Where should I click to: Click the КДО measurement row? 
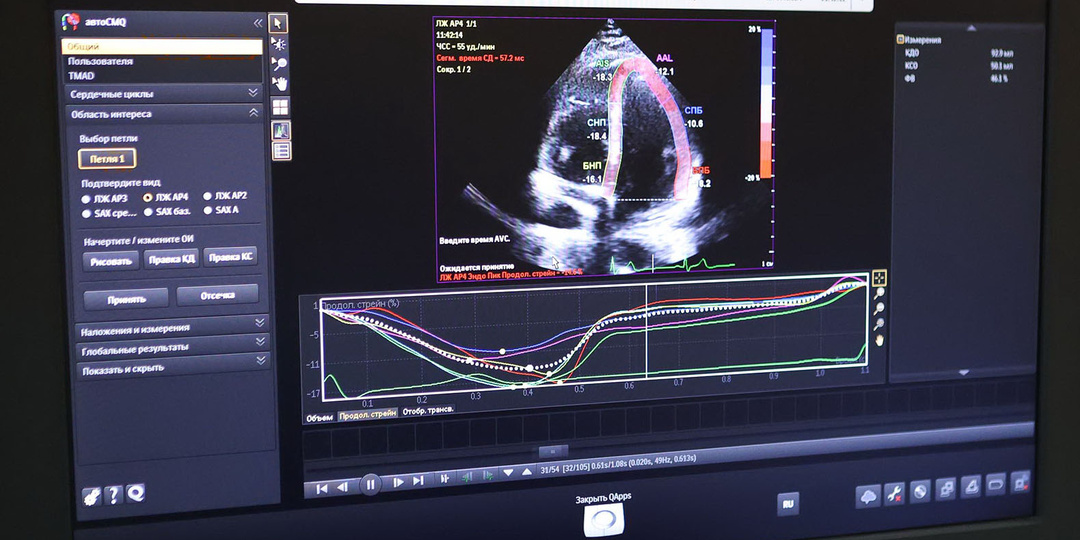pyautogui.click(x=959, y=52)
